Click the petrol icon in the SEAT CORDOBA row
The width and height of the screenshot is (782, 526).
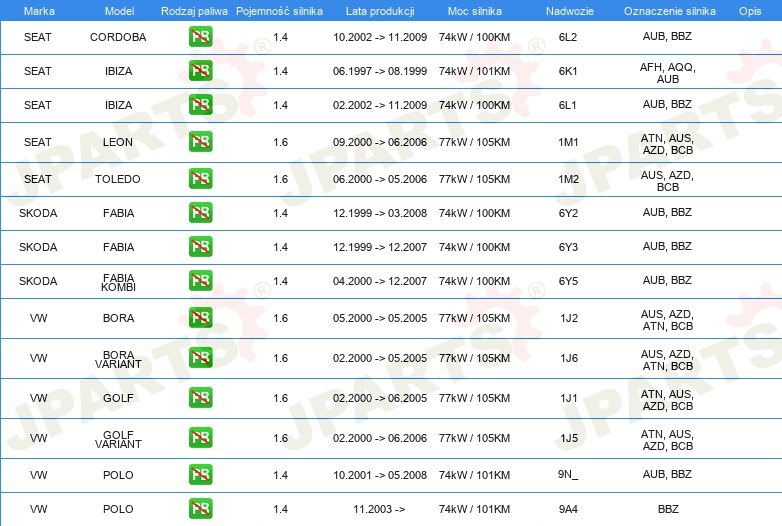pos(200,37)
